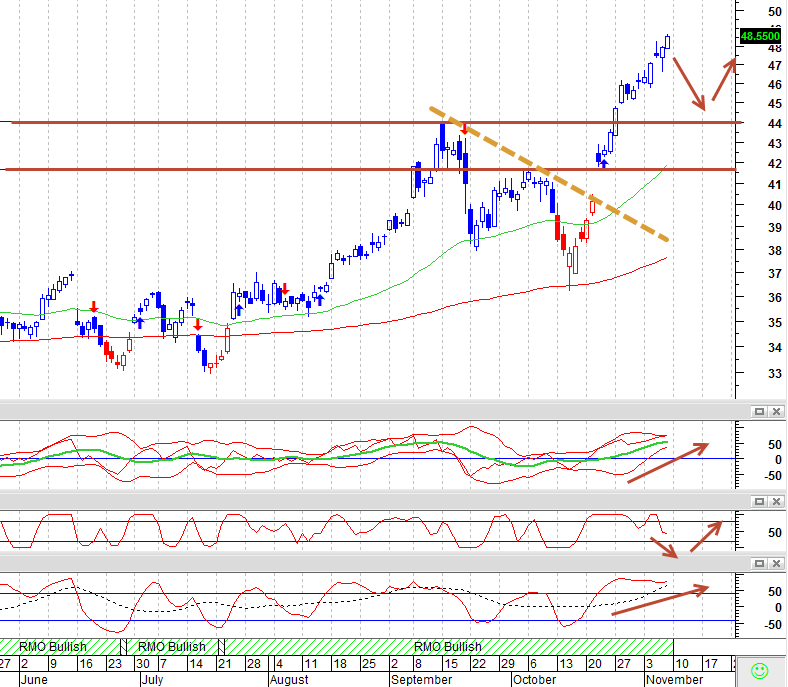Click the red down arrow near September 15

coord(464,129)
